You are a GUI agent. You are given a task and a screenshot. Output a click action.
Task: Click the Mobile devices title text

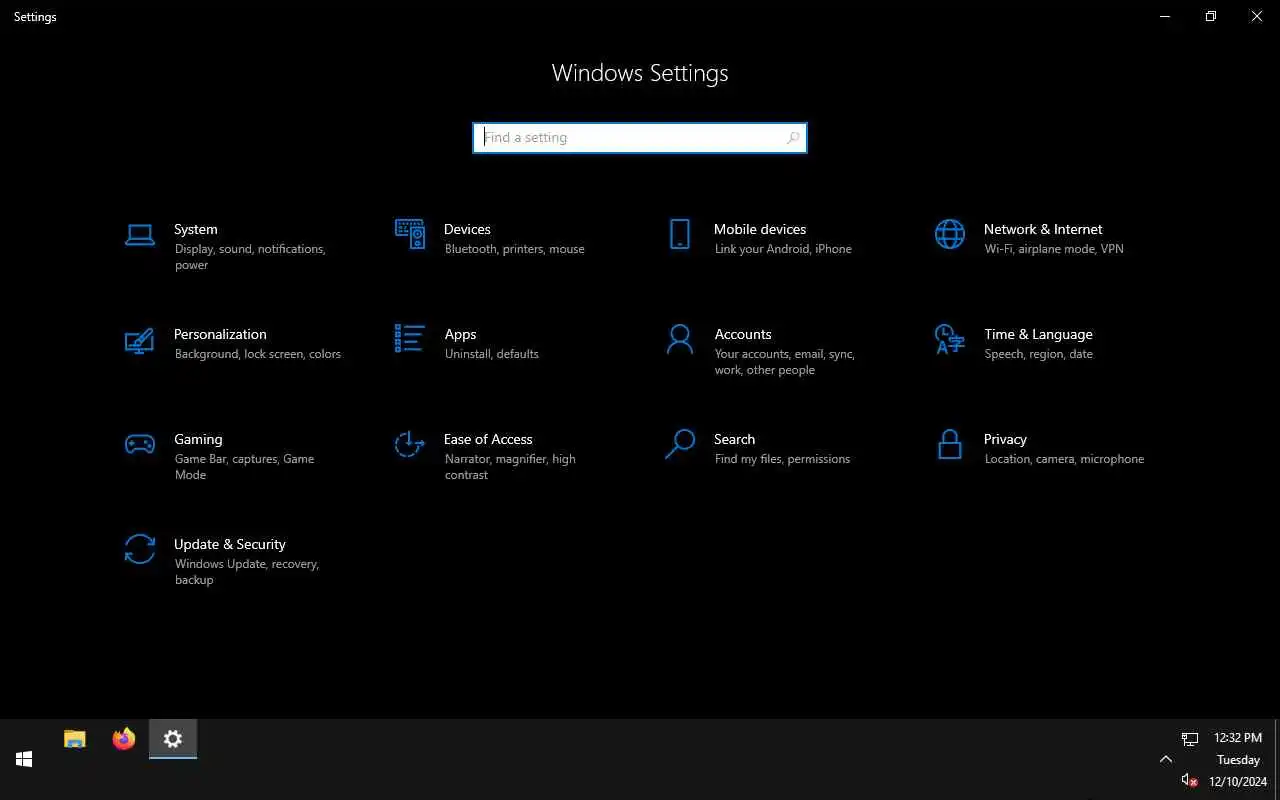[760, 229]
